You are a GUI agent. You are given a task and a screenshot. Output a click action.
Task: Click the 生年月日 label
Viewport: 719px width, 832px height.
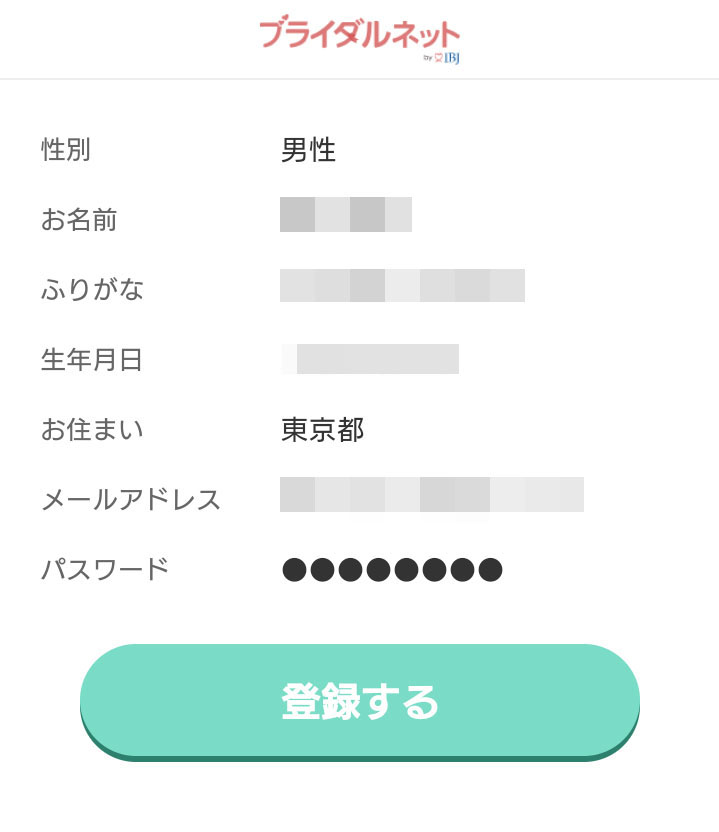[92, 360]
